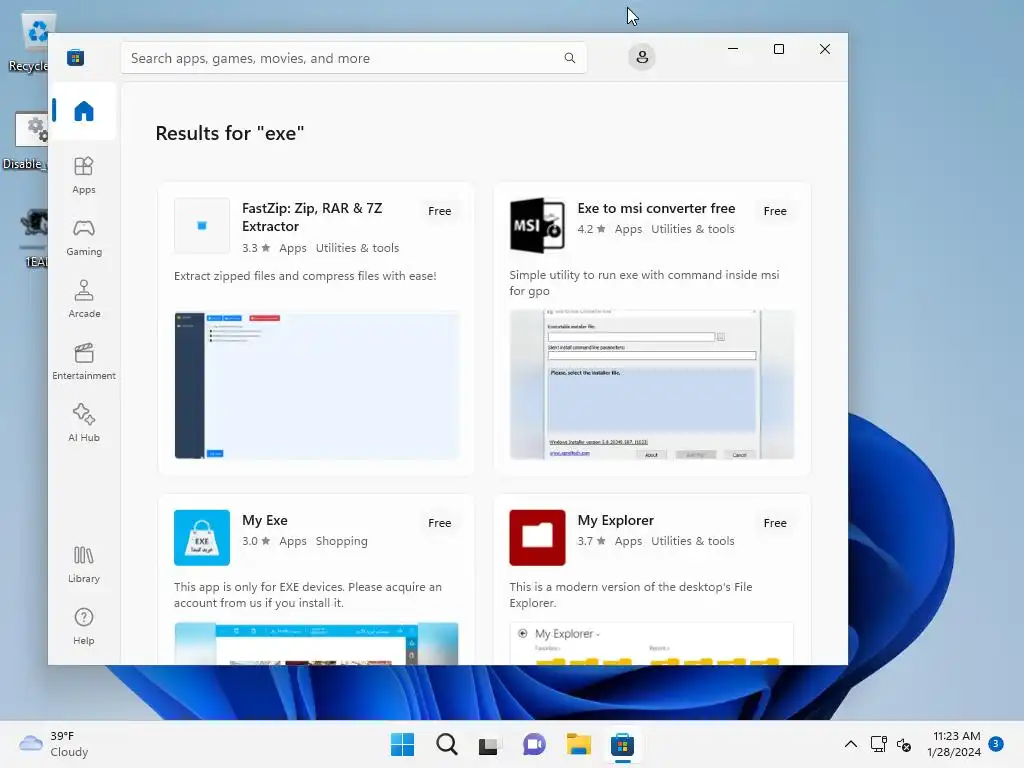Viewport: 1024px width, 768px height.
Task: Open the Chat app on the taskbar
Action: (x=534, y=744)
